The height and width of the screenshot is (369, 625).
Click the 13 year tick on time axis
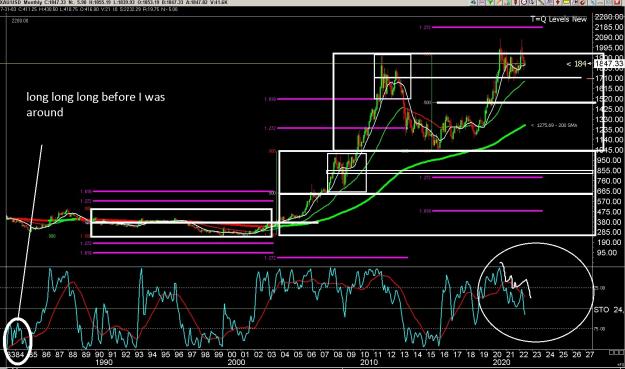point(404,354)
